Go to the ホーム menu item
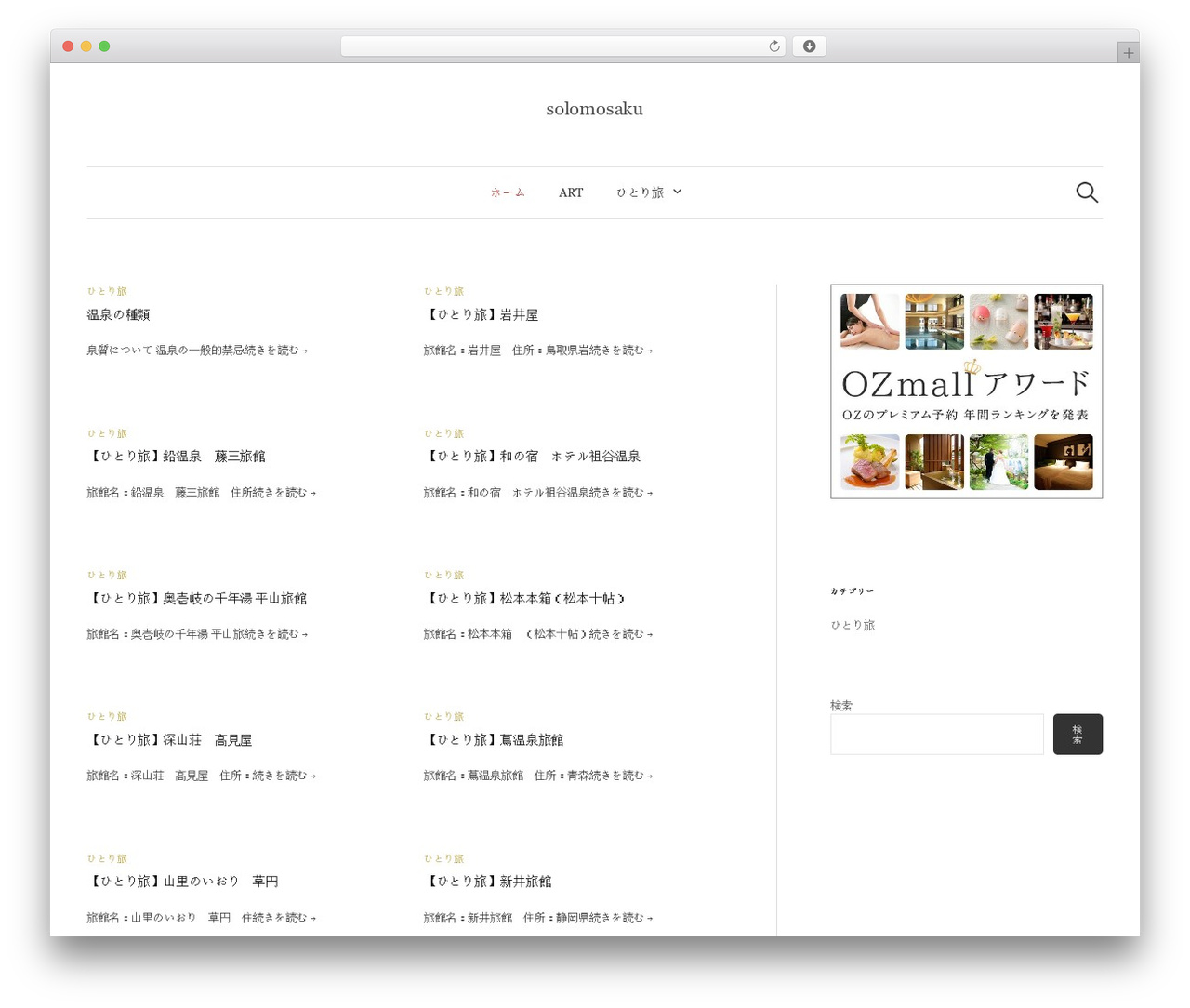 point(508,192)
